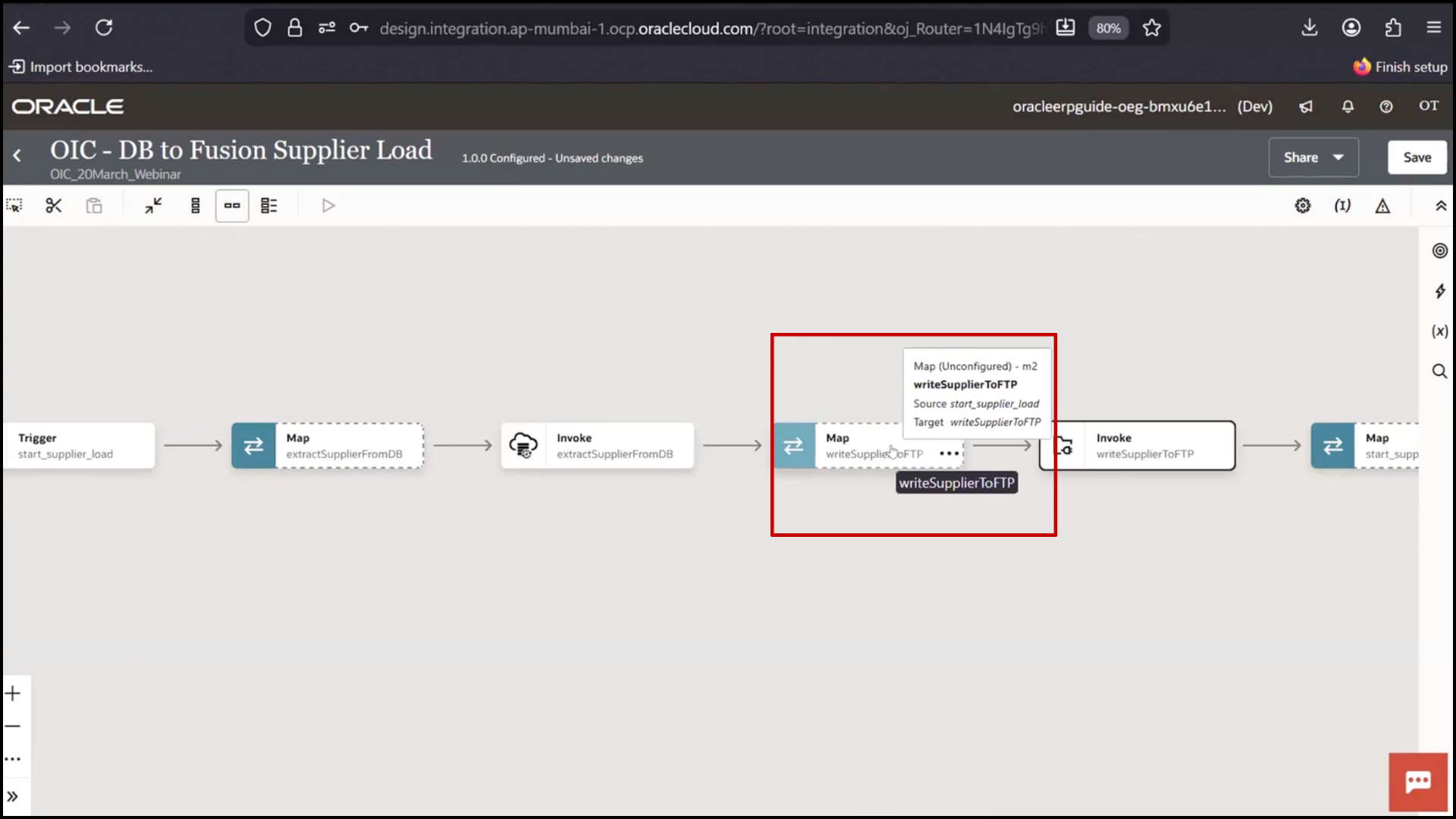Collapse the toolbar with double chevron
Image resolution: width=1456 pixels, height=819 pixels.
coord(1441,206)
